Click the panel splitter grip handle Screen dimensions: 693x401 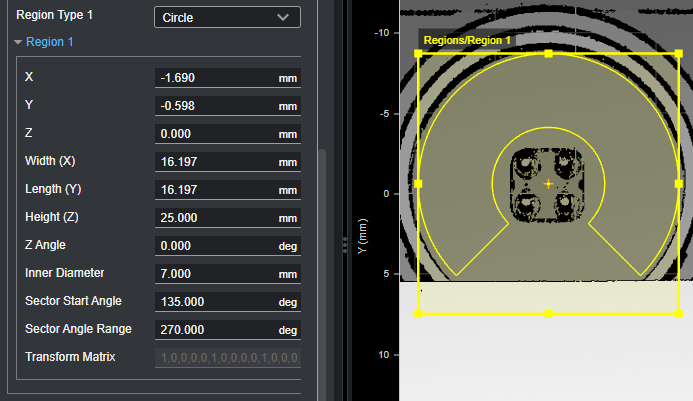point(345,244)
